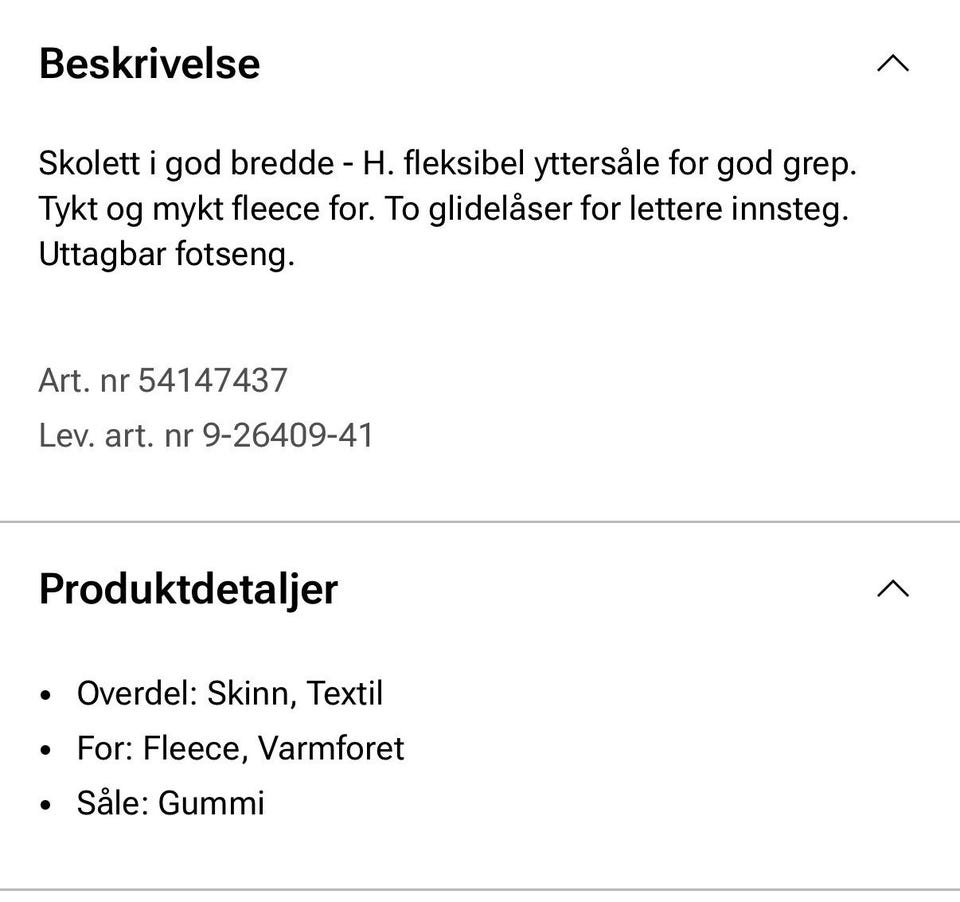Click the bullet point before Overdel
Viewport: 960px width, 902px height.
tap(46, 695)
